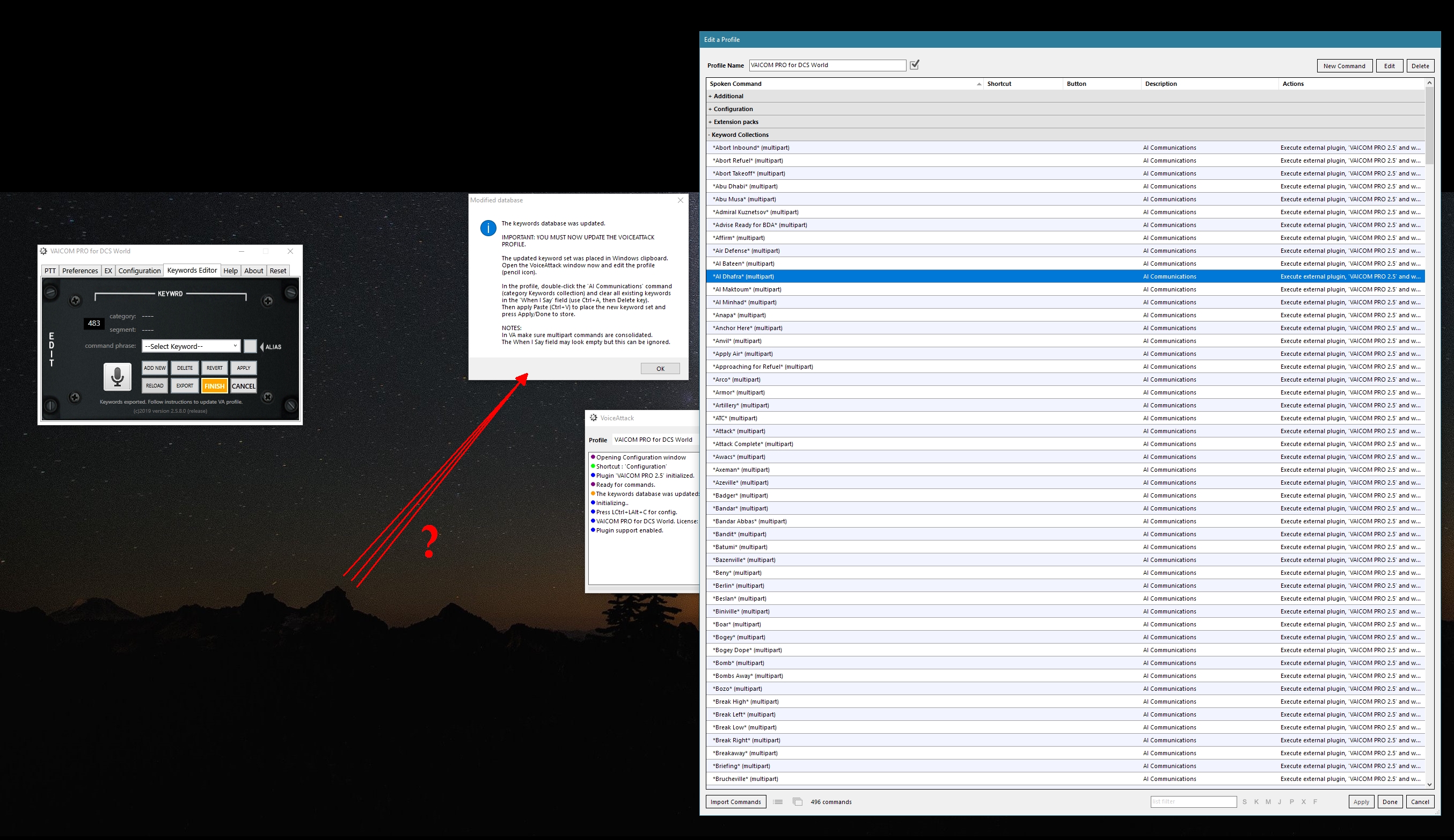The height and width of the screenshot is (840, 1454).
Task: Click the Actions column header
Action: click(x=1351, y=84)
